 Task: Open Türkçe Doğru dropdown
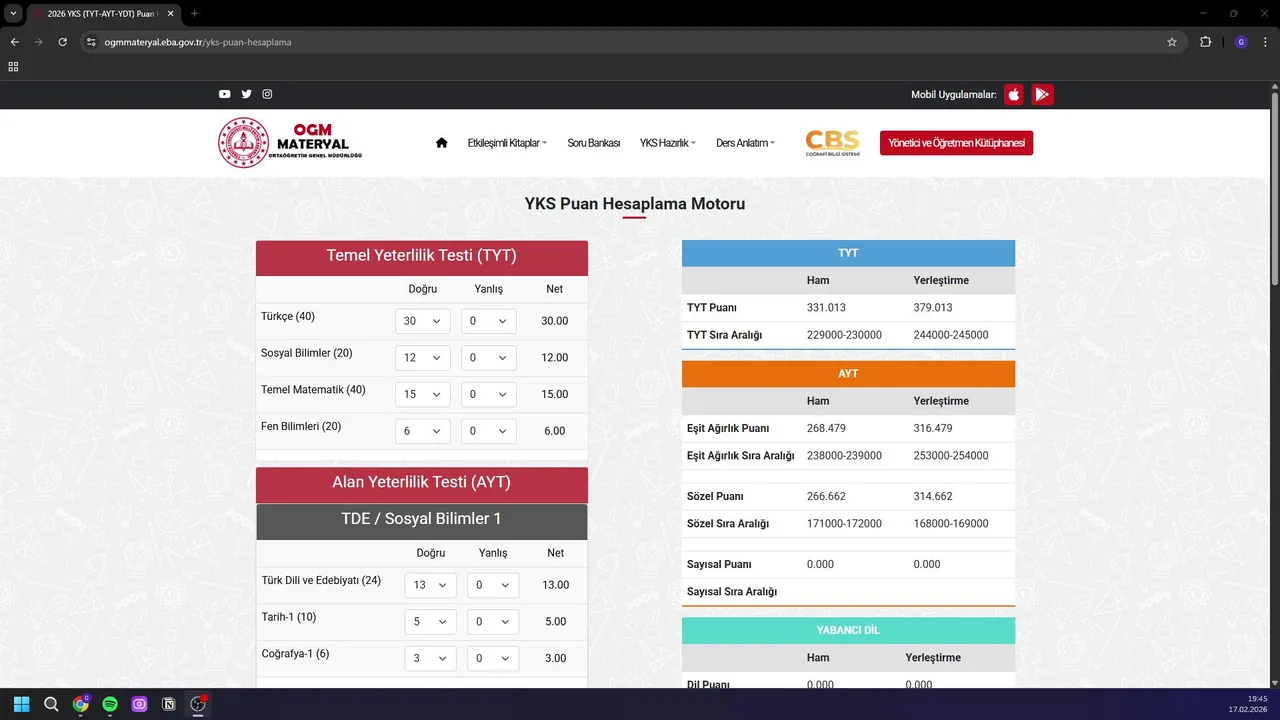[423, 321]
